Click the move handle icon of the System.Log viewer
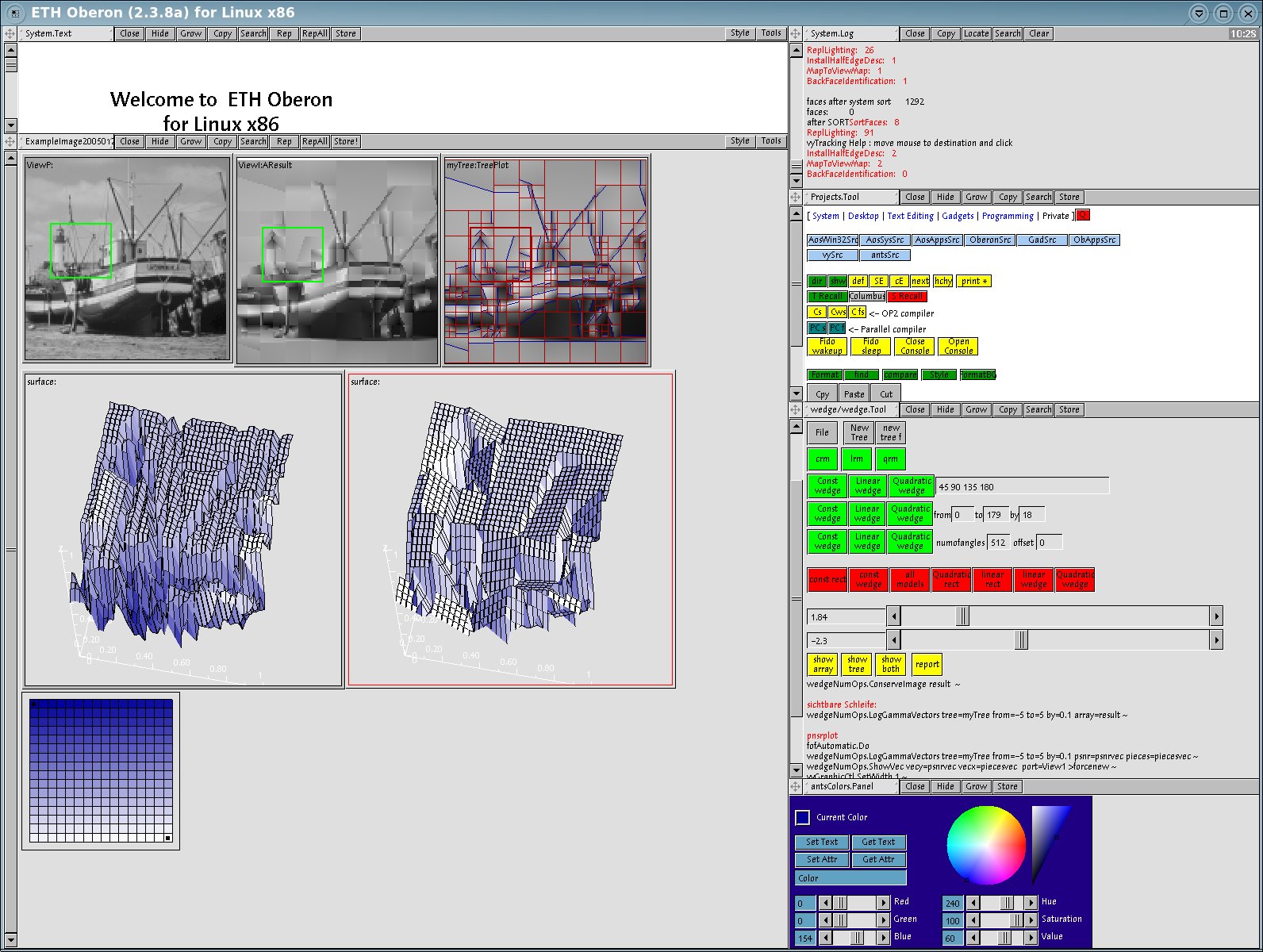Screen dimensions: 1263x952 coord(795,33)
